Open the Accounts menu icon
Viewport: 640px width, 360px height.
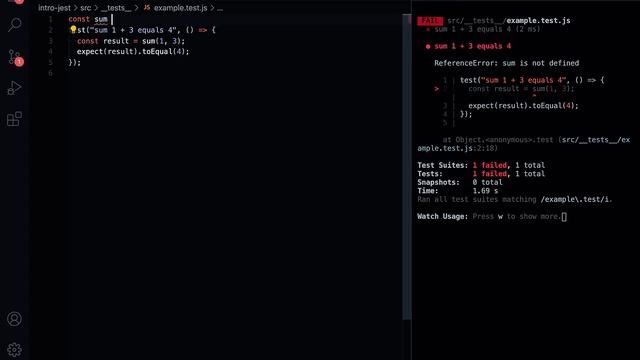point(14,319)
